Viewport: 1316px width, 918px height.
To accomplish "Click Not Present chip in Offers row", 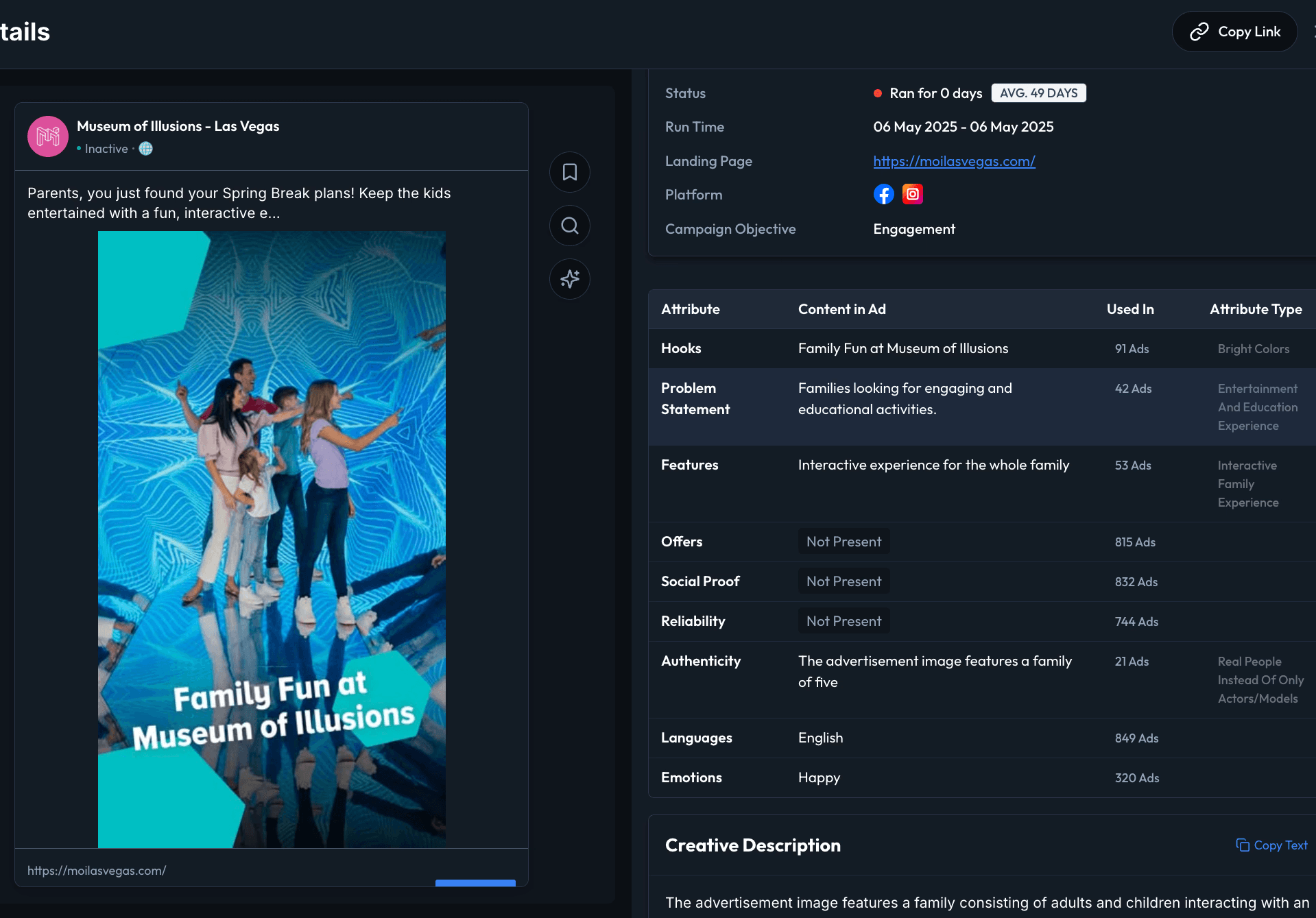I will click(844, 542).
